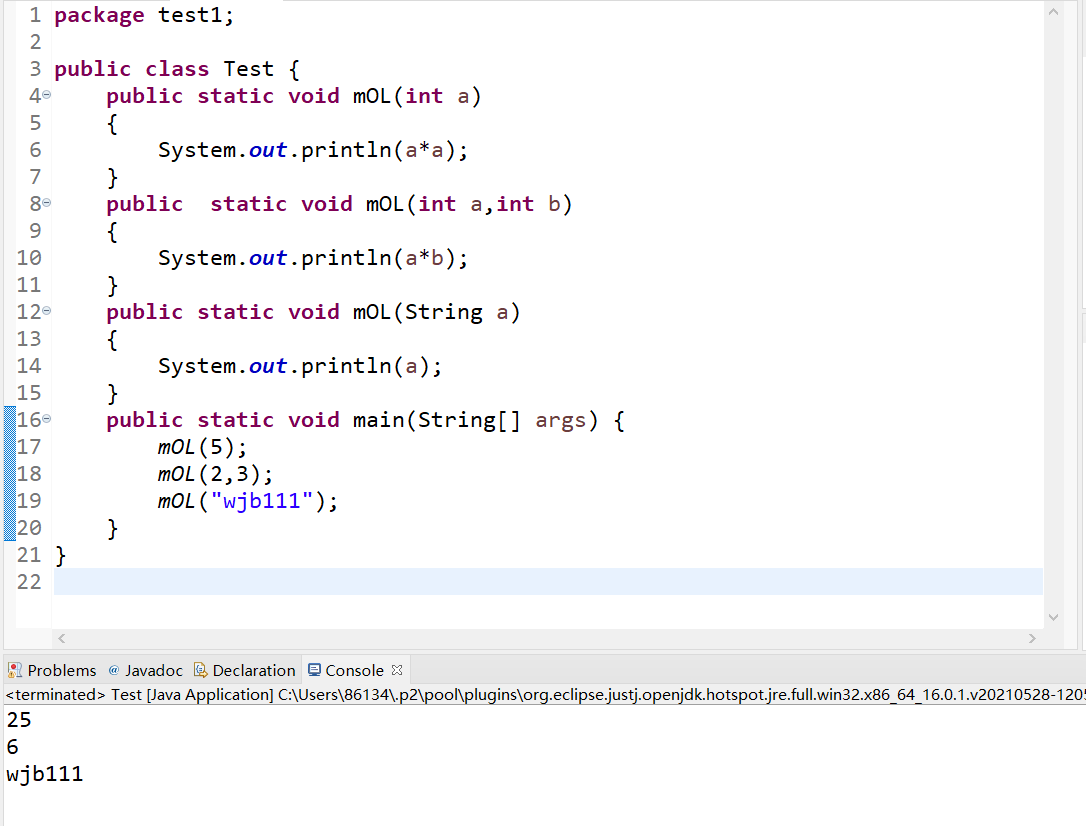
Task: Collapse the mOL(int a) method at line 4
Action: [46, 95]
